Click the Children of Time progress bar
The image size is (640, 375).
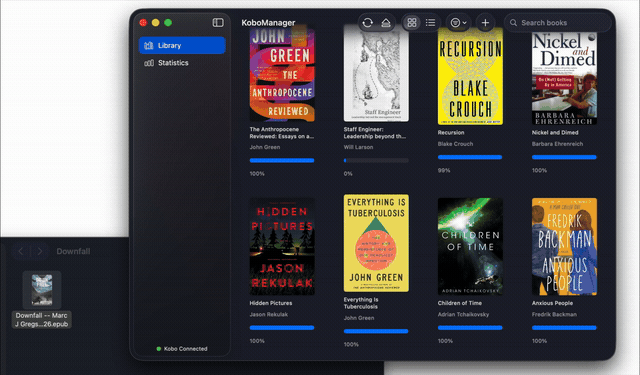[470, 328]
